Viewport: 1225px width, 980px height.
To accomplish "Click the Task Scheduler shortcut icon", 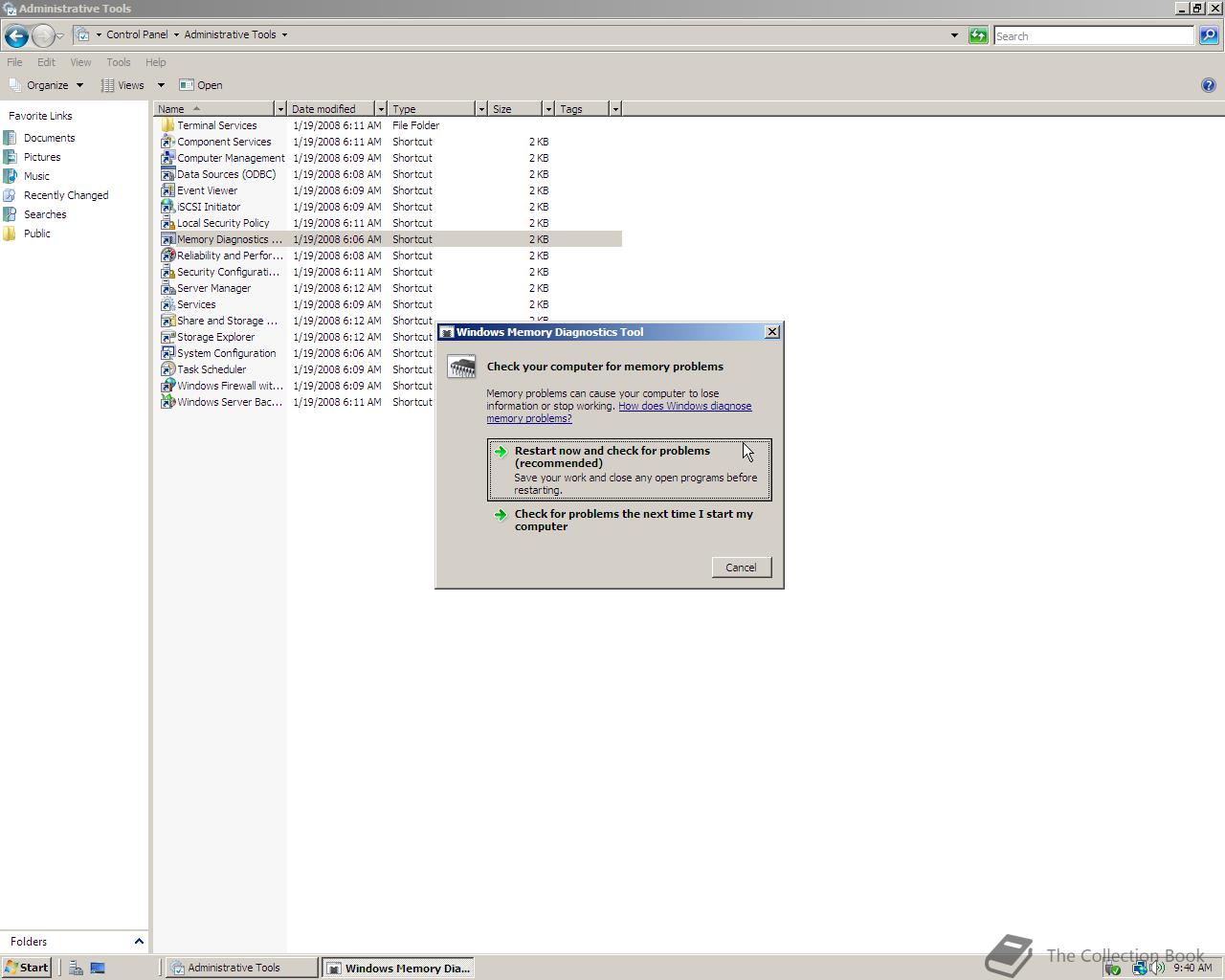I will (x=167, y=369).
